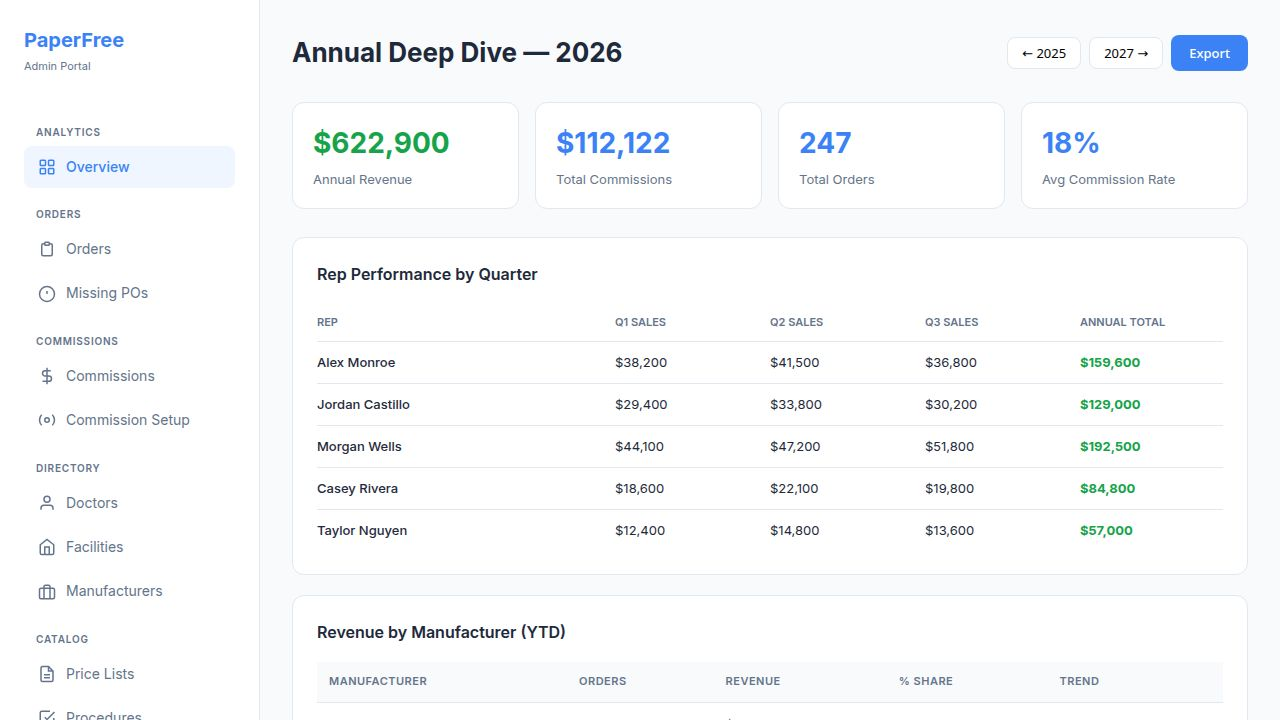Click the Orders clipboard icon
1280x720 pixels.
47,248
